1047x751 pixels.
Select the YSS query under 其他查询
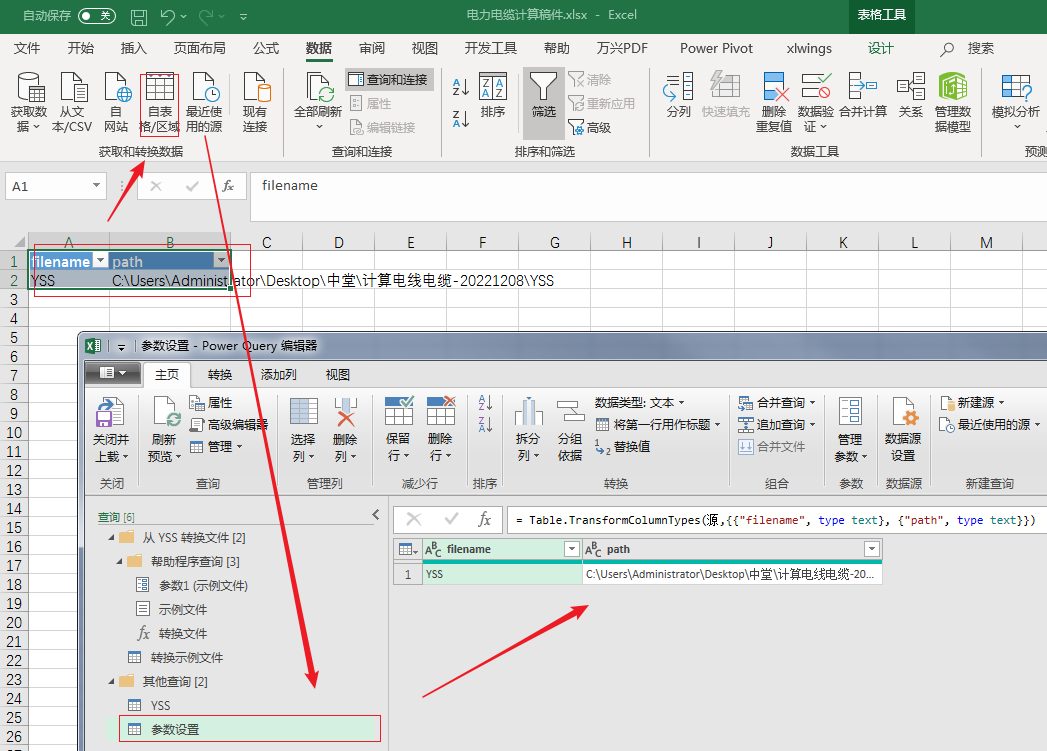click(160, 706)
